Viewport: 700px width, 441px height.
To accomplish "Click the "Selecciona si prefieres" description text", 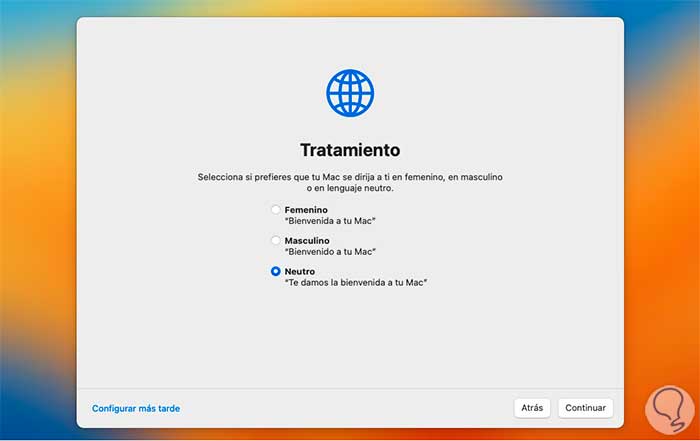I will (x=350, y=183).
